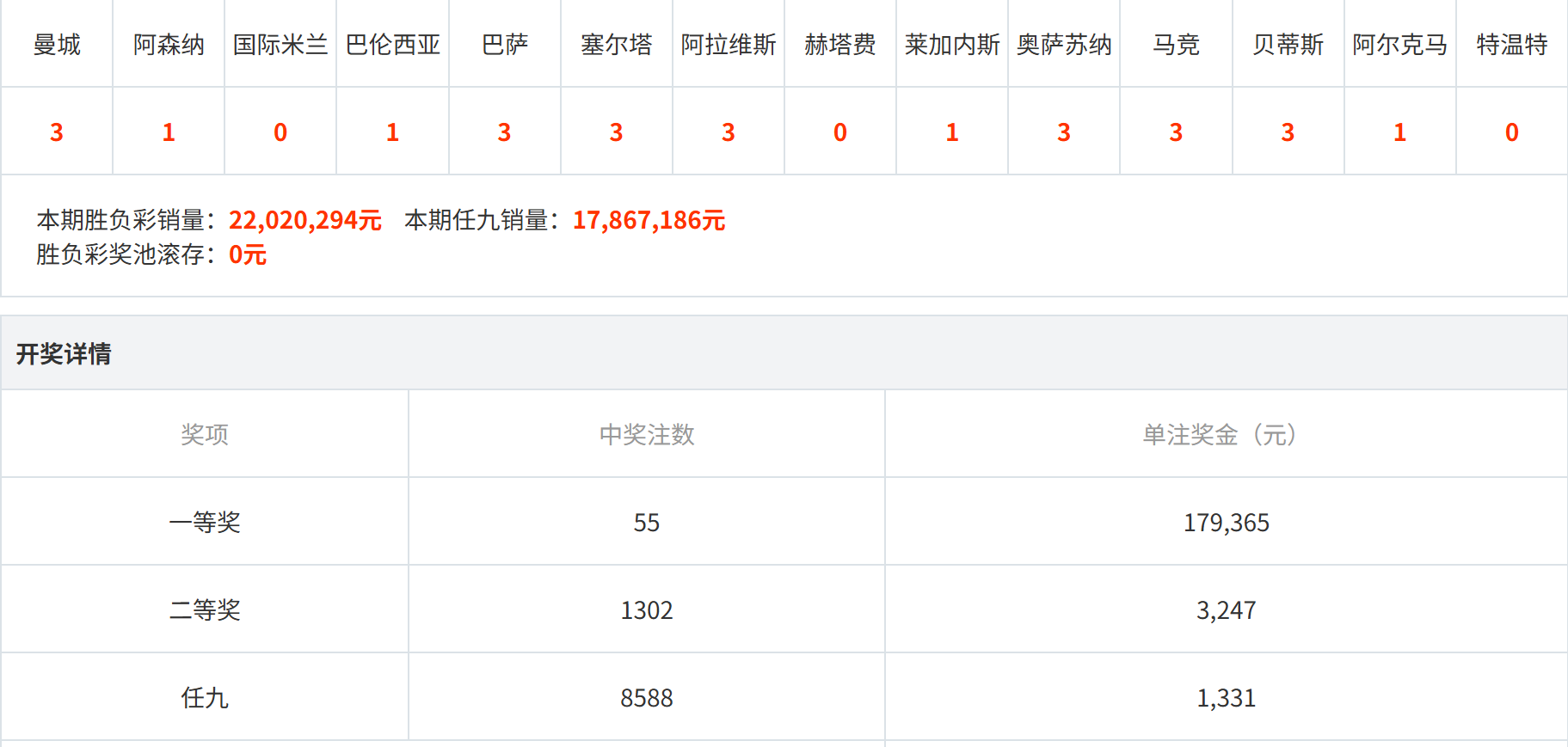This screenshot has width=1568, height=747.
Task: Click the team name 阿拉维斯
Action: coord(729,44)
